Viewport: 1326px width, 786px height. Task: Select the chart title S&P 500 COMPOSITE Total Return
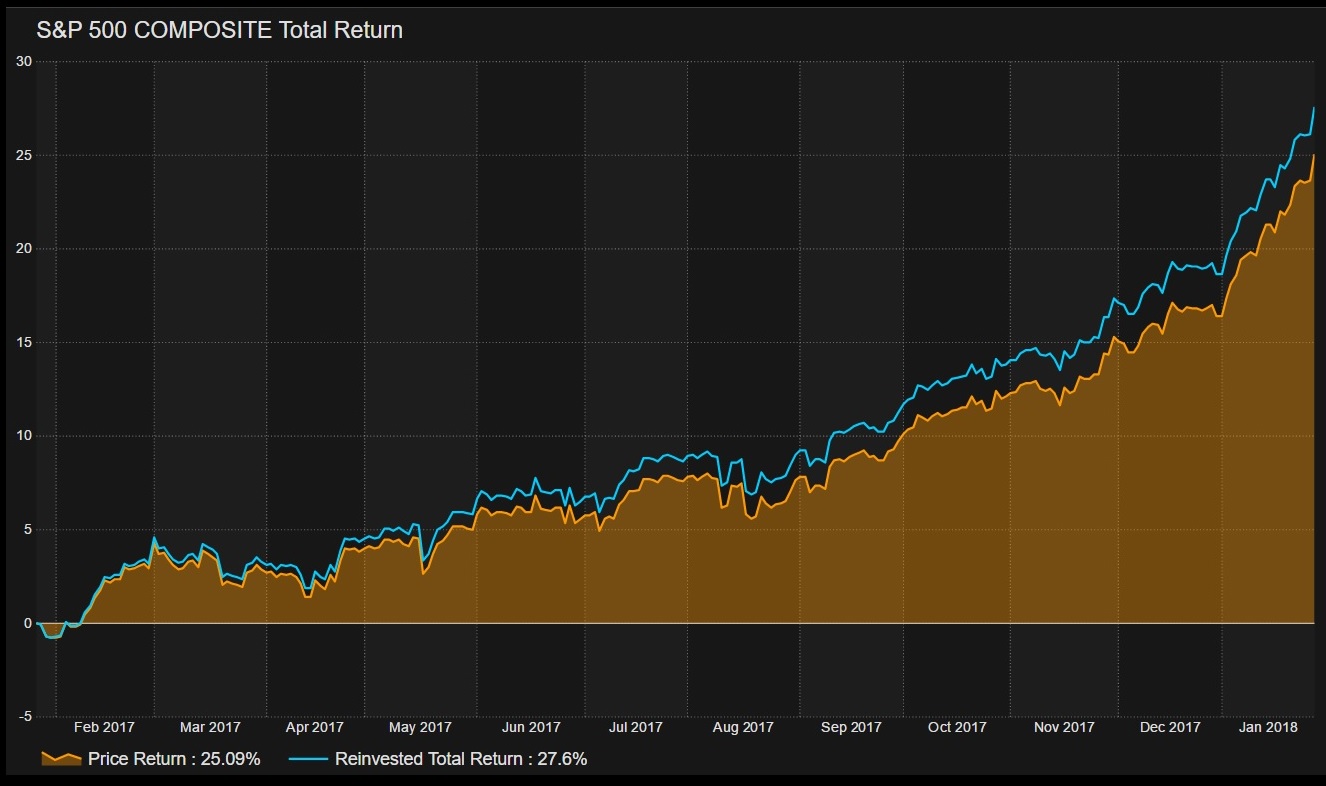pos(220,30)
